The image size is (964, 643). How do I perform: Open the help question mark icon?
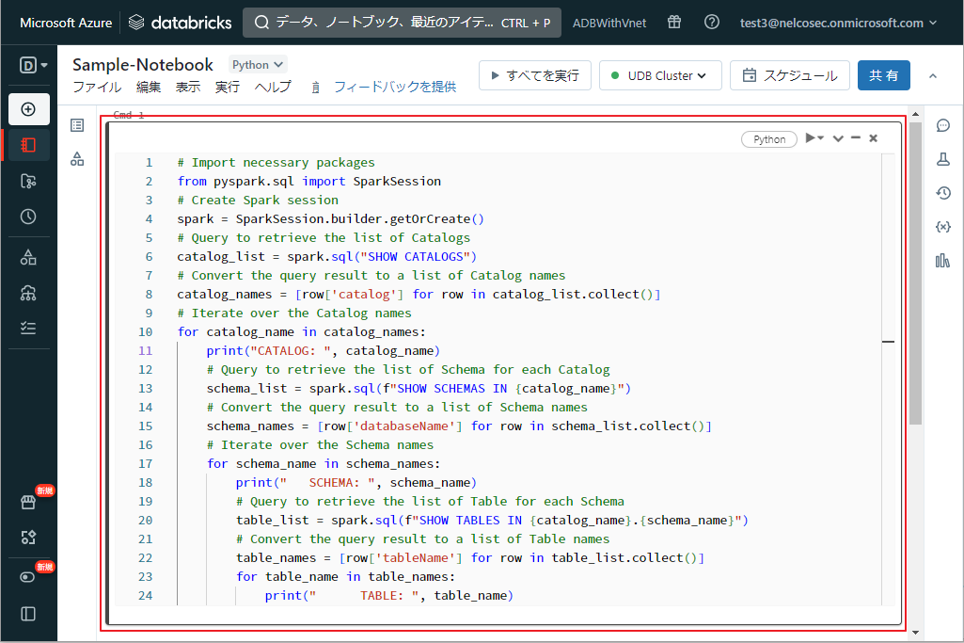click(711, 22)
